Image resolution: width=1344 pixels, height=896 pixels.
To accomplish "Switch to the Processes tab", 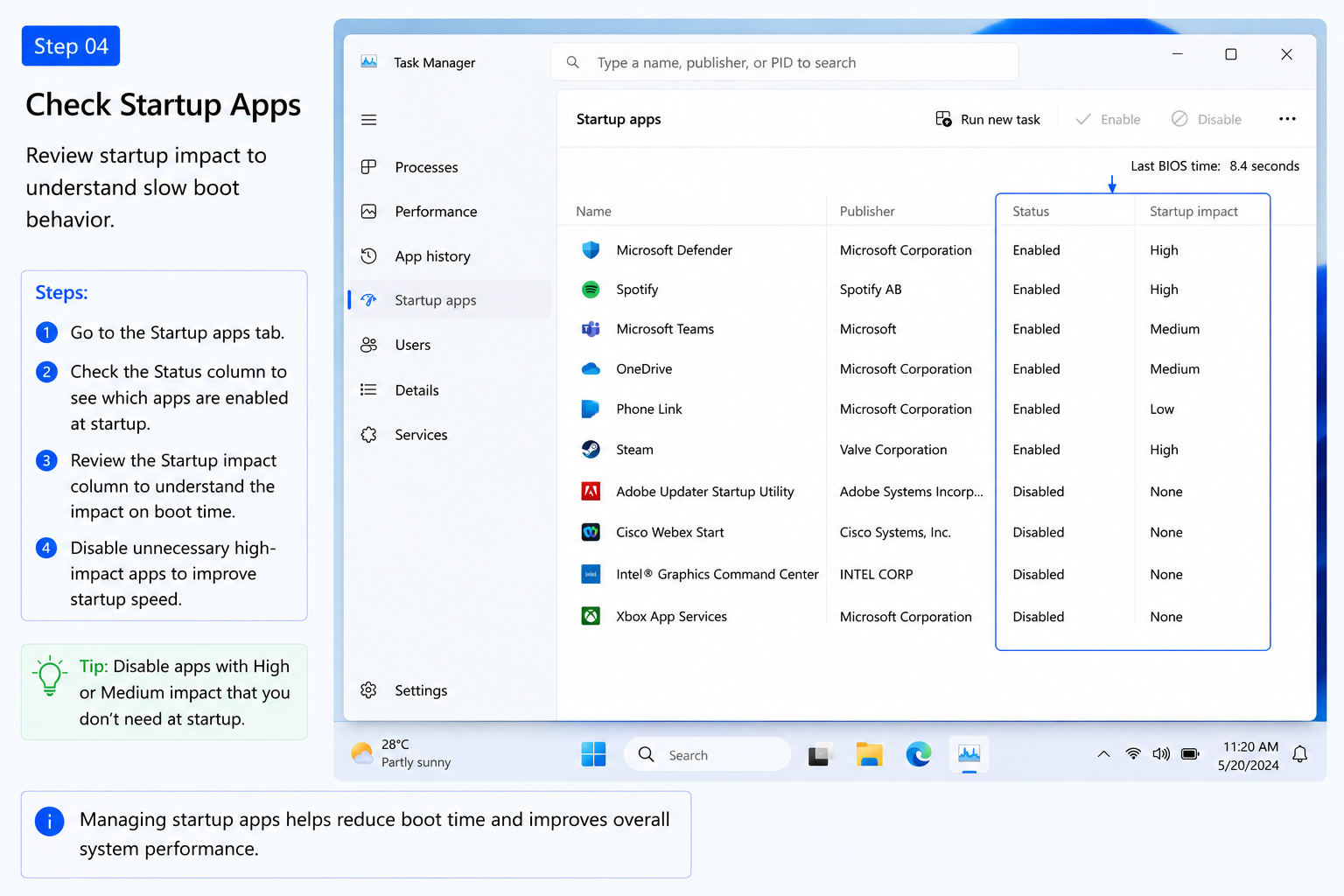I will click(x=450, y=167).
